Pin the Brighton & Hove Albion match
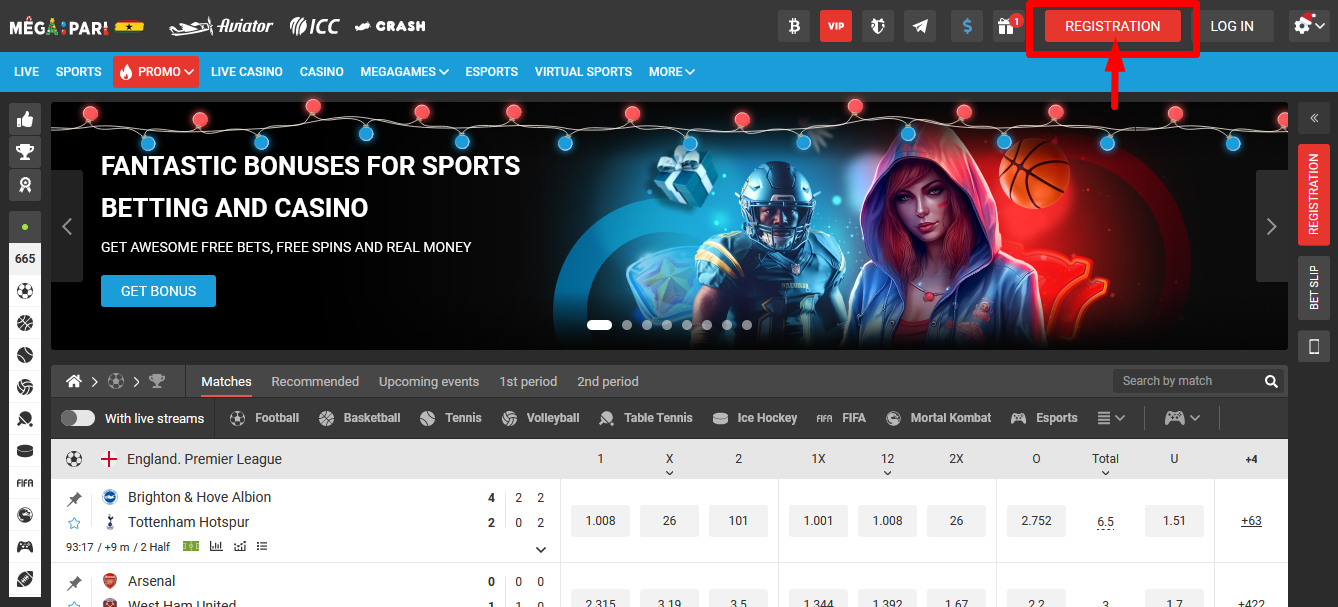The height and width of the screenshot is (607, 1338). coord(74,499)
